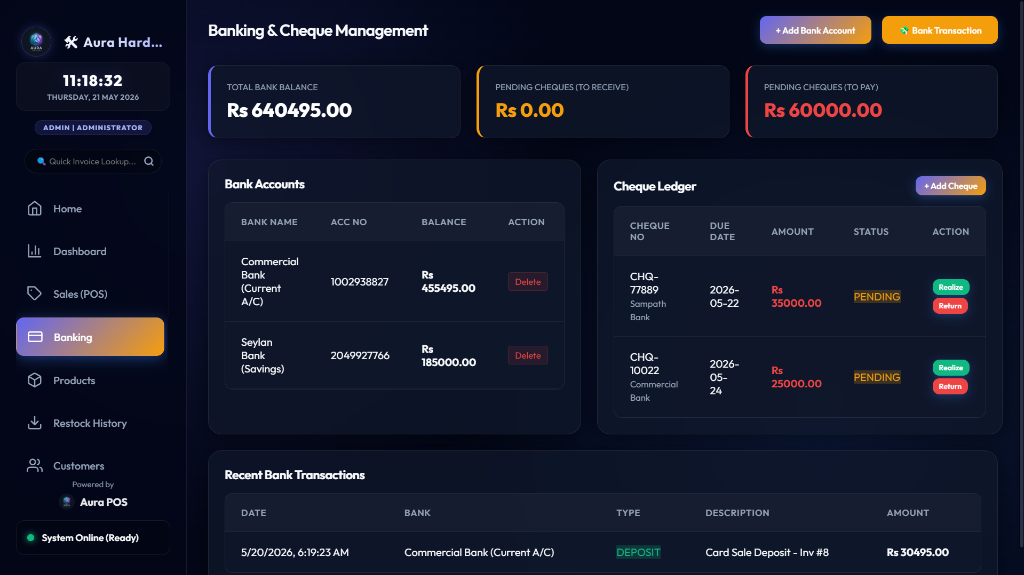The width and height of the screenshot is (1024, 575).
Task: Open Dashboard via bar chart icon
Action: (x=35, y=251)
